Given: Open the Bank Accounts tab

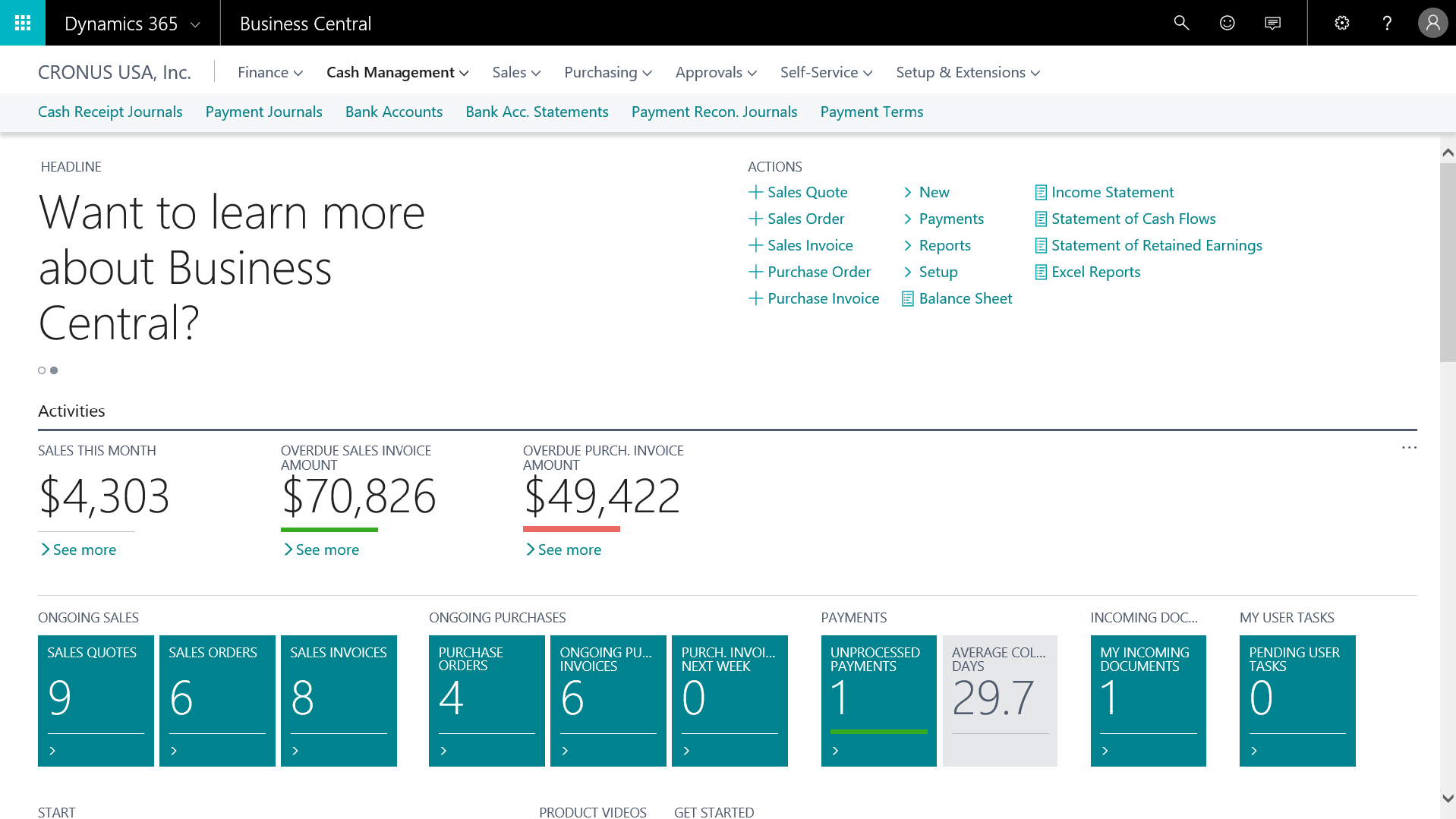Looking at the screenshot, I should [393, 112].
